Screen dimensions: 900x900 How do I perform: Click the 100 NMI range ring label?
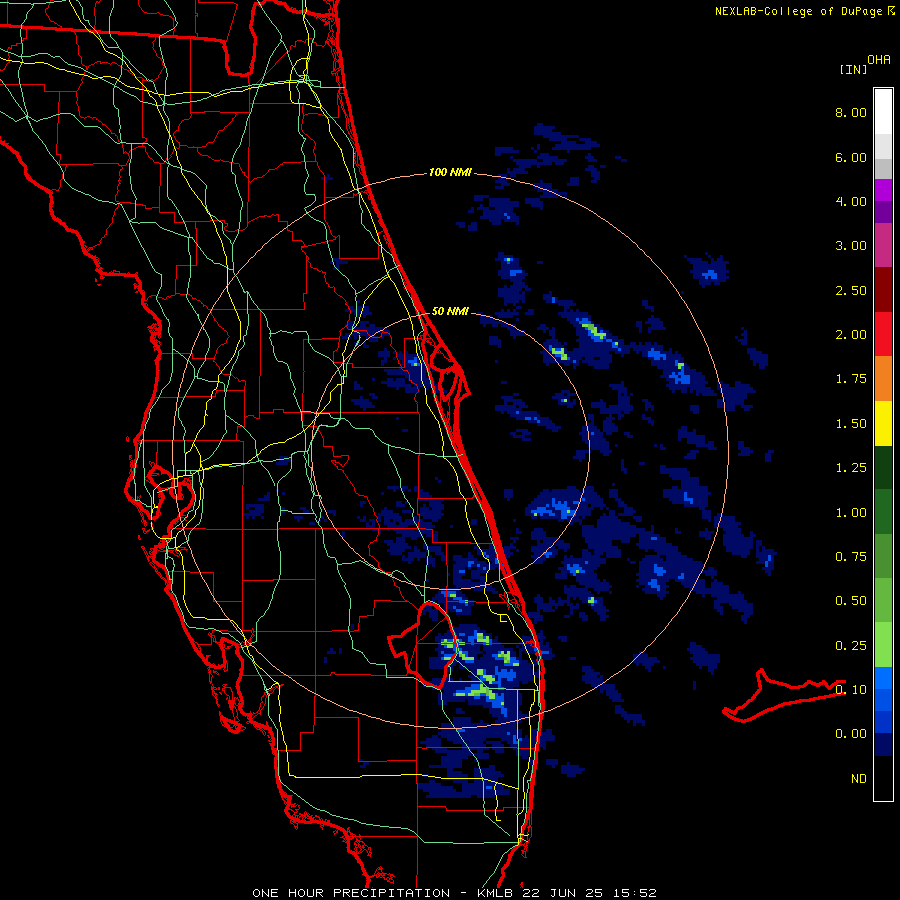click(450, 172)
